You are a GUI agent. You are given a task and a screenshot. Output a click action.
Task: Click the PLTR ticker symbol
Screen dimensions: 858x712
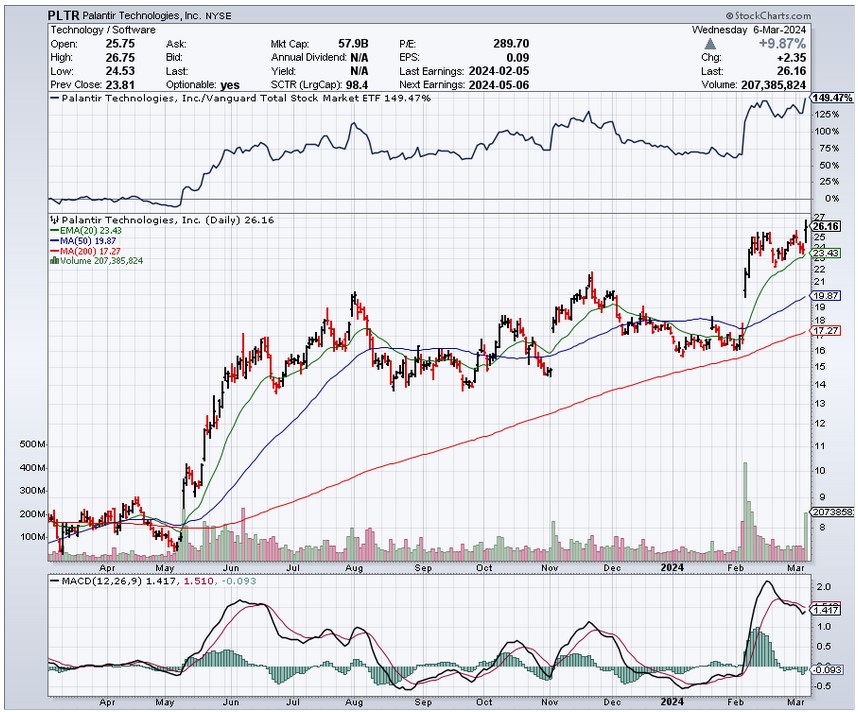point(65,17)
